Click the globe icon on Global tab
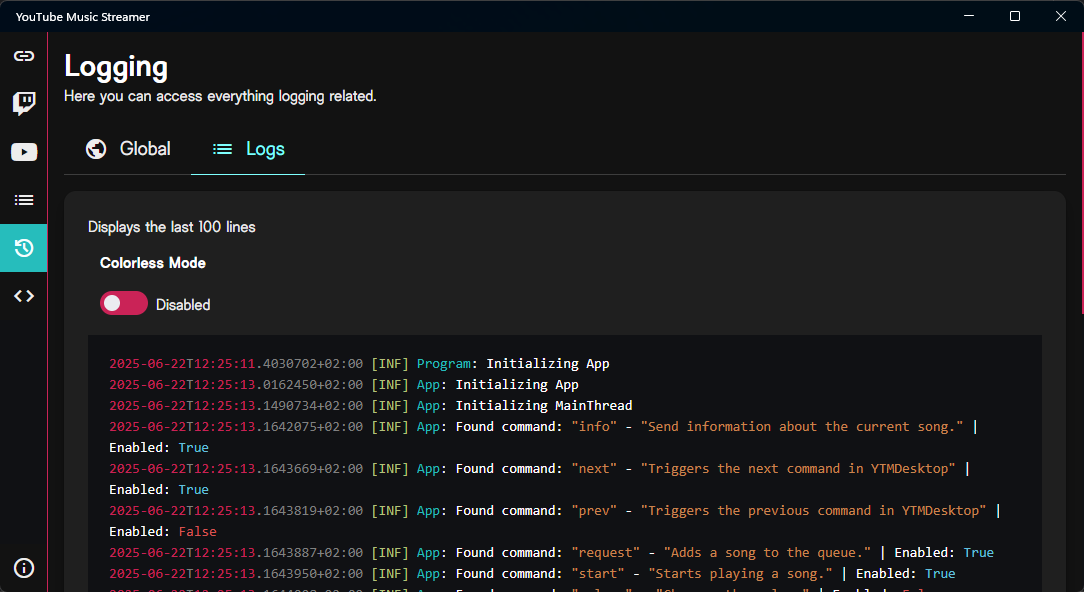Viewport: 1084px width, 592px height. point(96,149)
